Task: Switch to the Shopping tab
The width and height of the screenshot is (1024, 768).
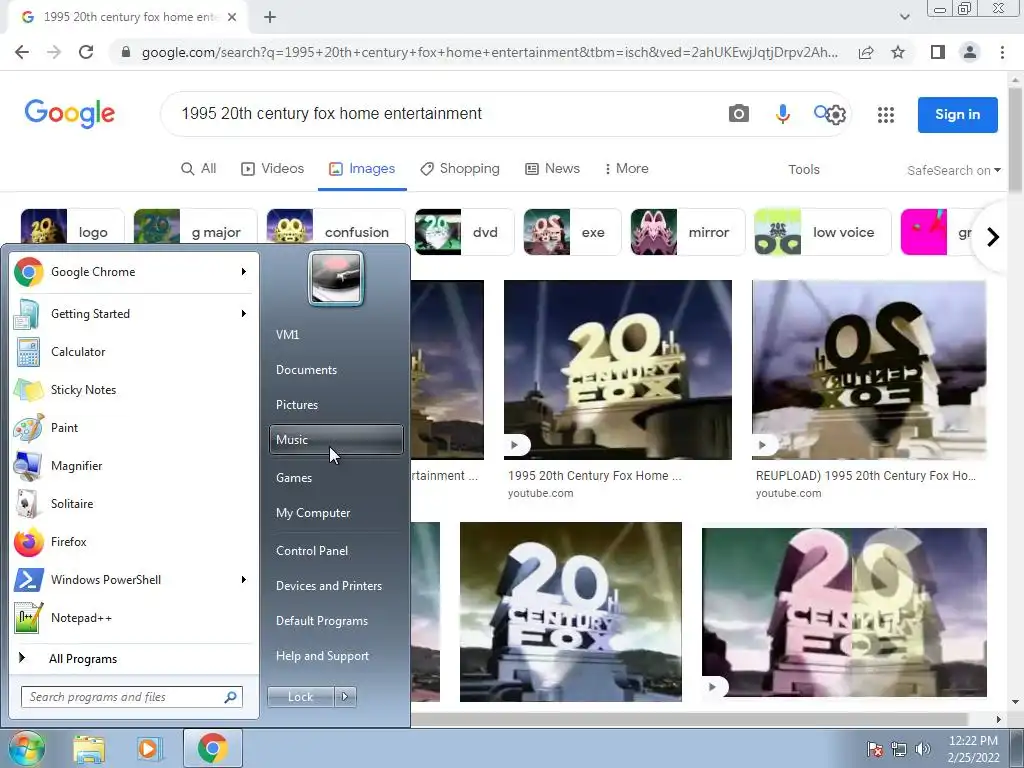Action: (x=460, y=168)
